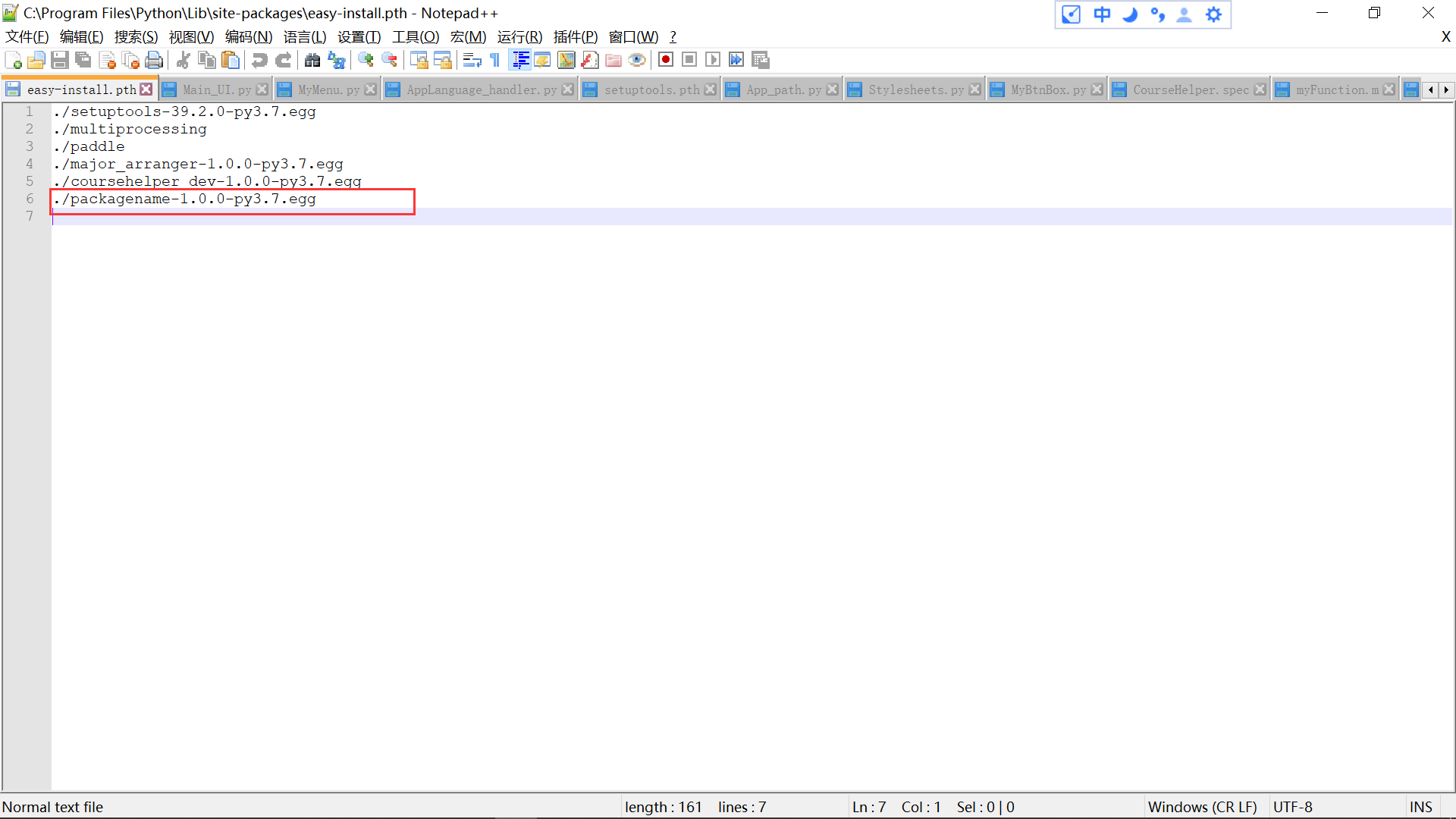Save all open files
The image size is (1456, 819).
(83, 60)
